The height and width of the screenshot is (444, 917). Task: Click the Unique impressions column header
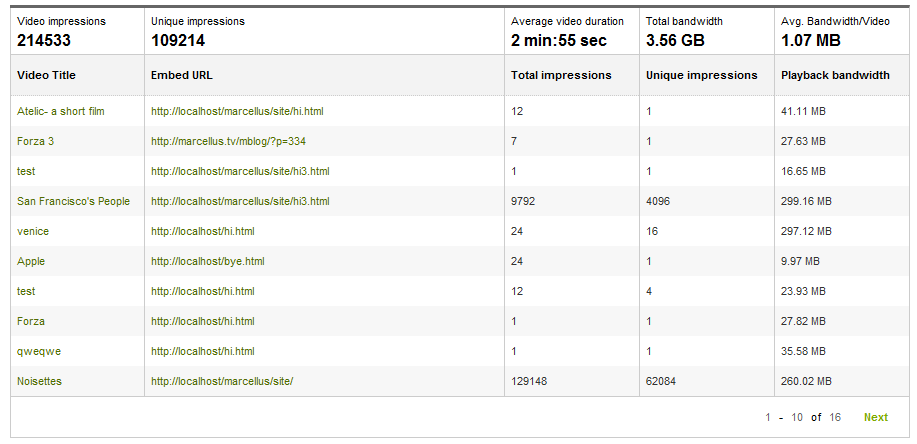coord(701,75)
